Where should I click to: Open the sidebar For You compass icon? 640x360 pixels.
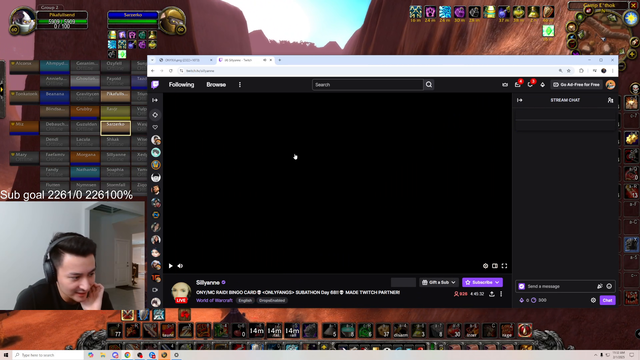point(155,115)
